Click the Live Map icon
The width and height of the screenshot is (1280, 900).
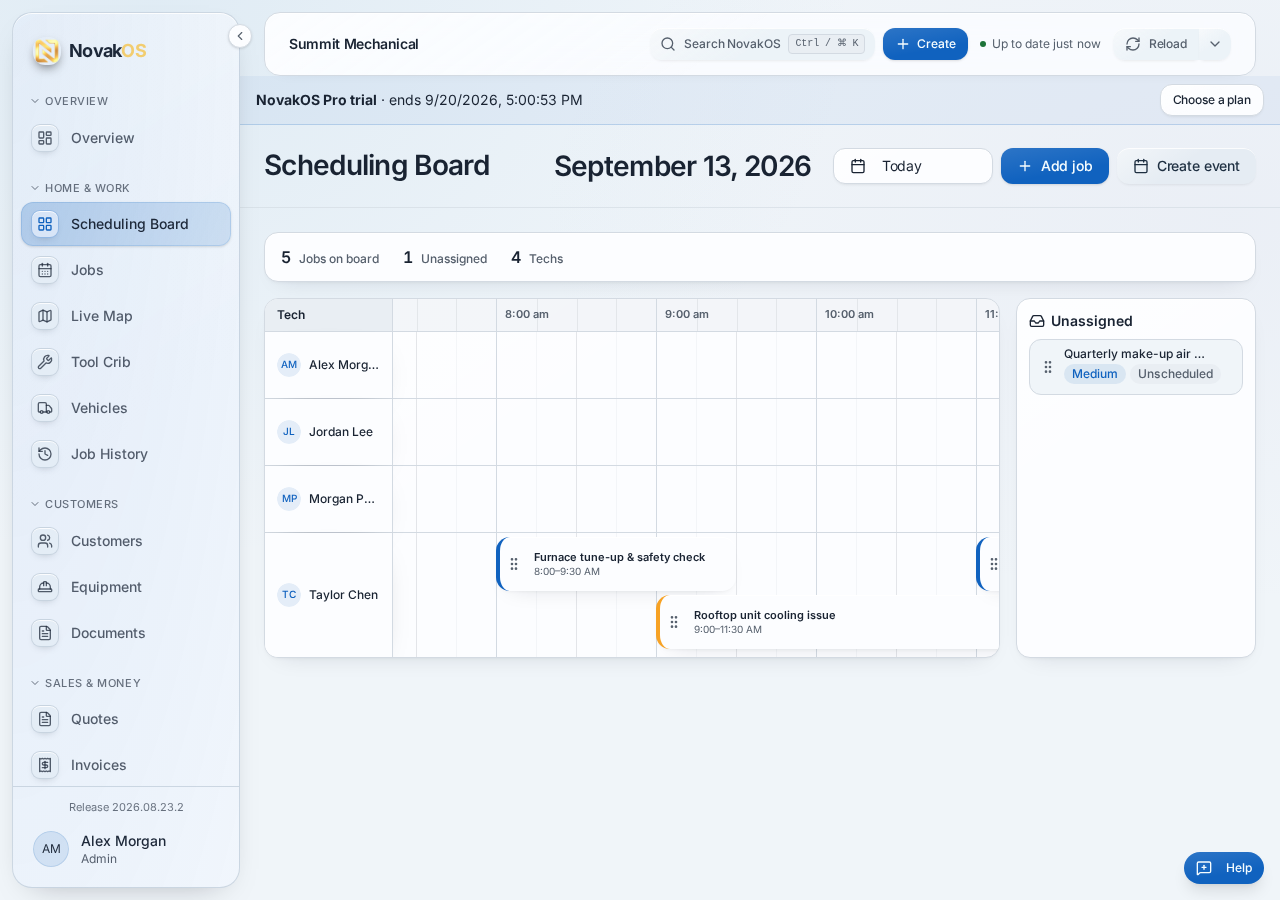45,316
